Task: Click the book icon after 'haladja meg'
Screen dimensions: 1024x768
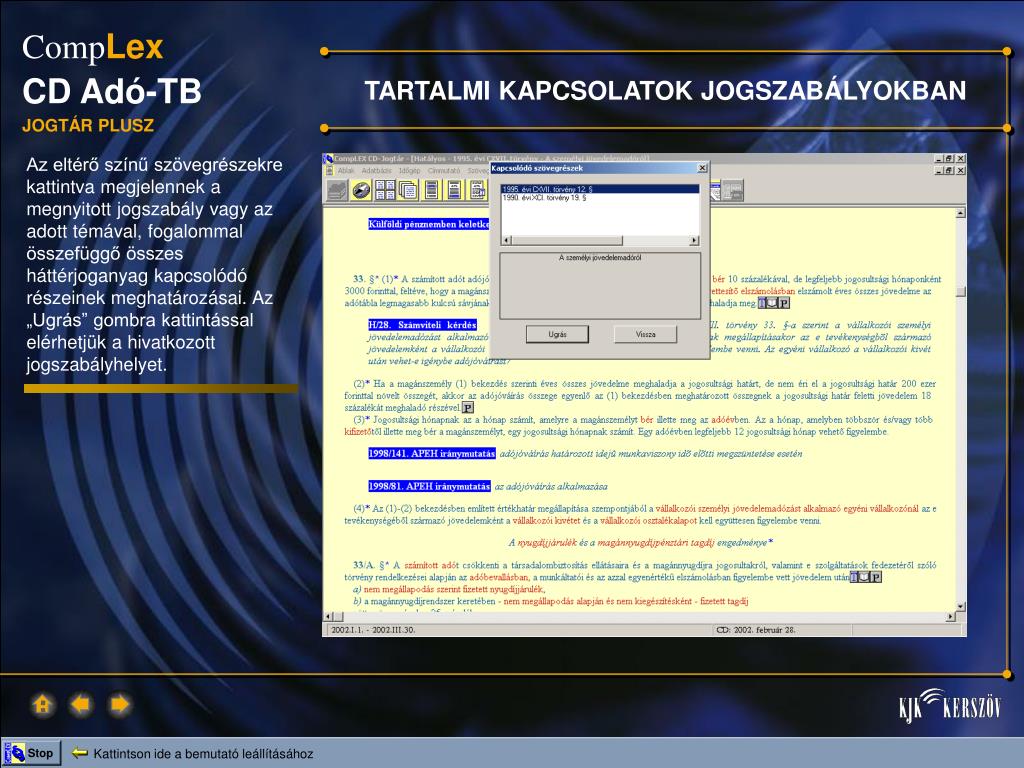Action: coord(773,303)
